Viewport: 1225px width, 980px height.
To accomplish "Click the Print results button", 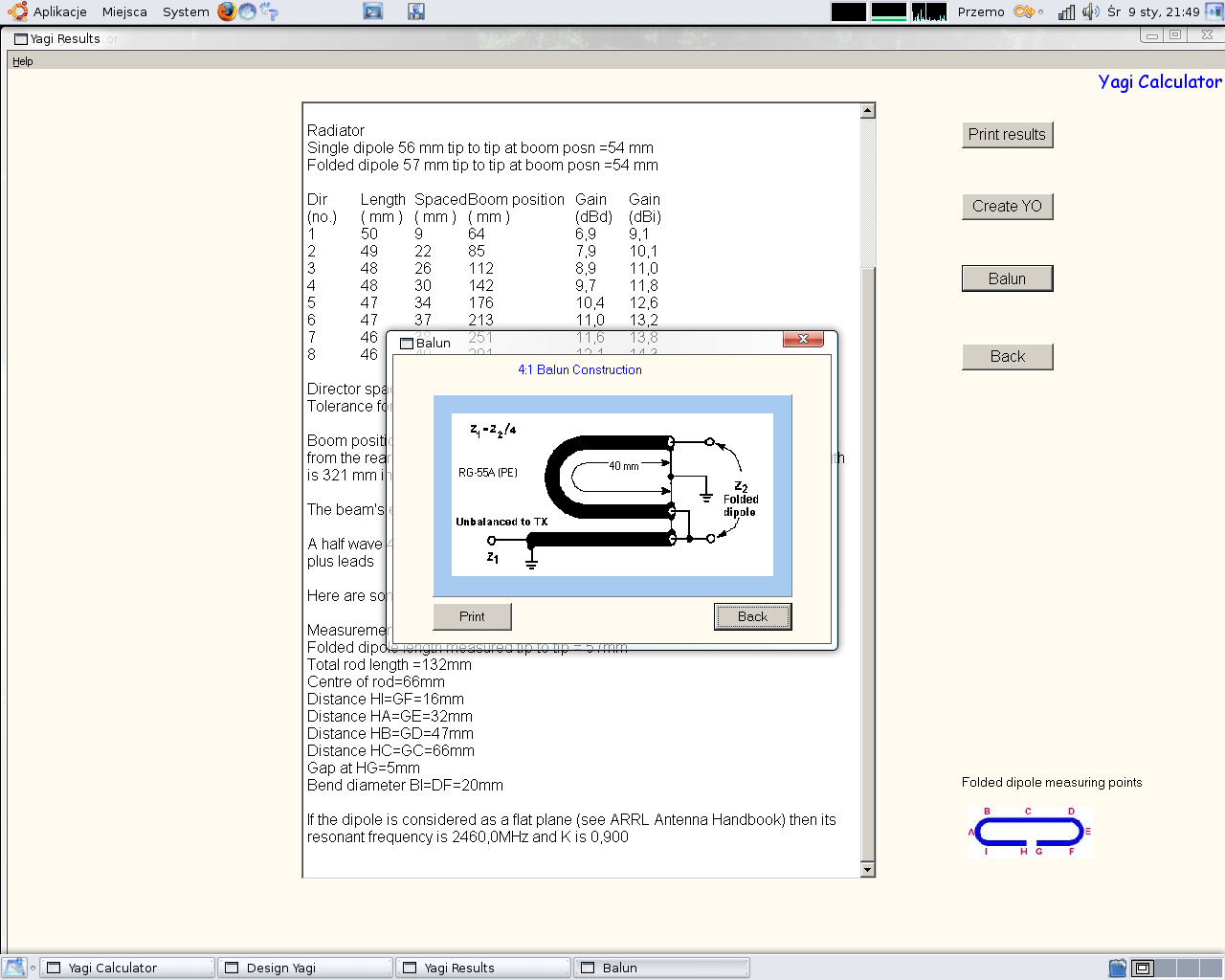I will pyautogui.click(x=1007, y=135).
